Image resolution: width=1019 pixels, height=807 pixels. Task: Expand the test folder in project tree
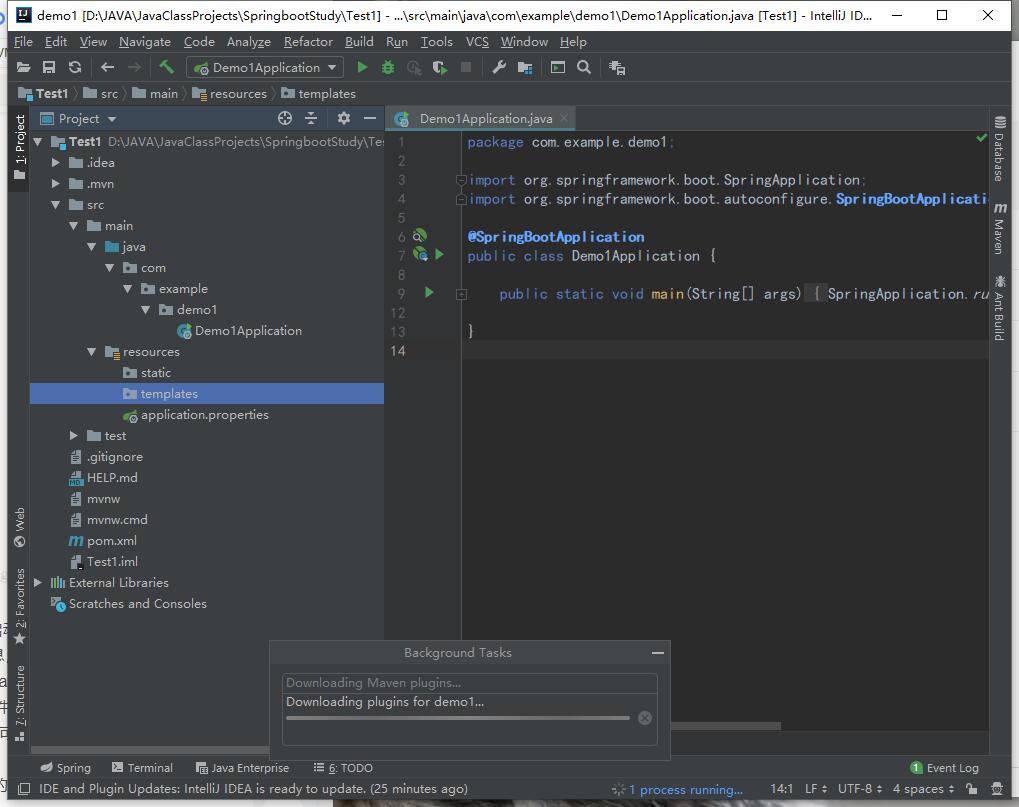pyautogui.click(x=74, y=436)
